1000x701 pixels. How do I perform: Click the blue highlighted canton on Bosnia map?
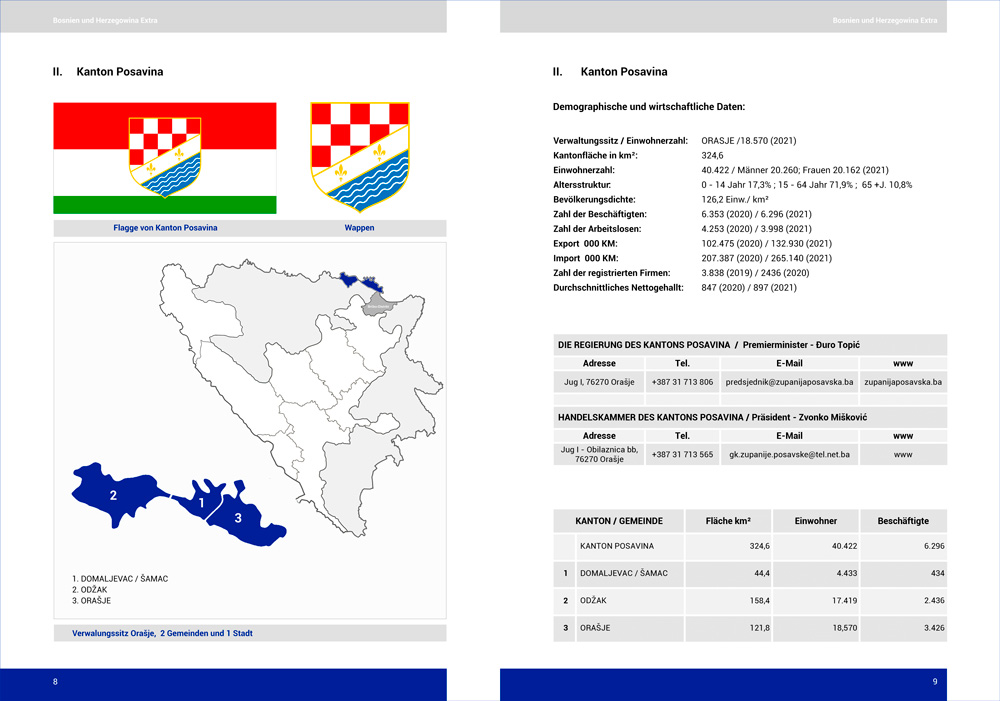(361, 282)
